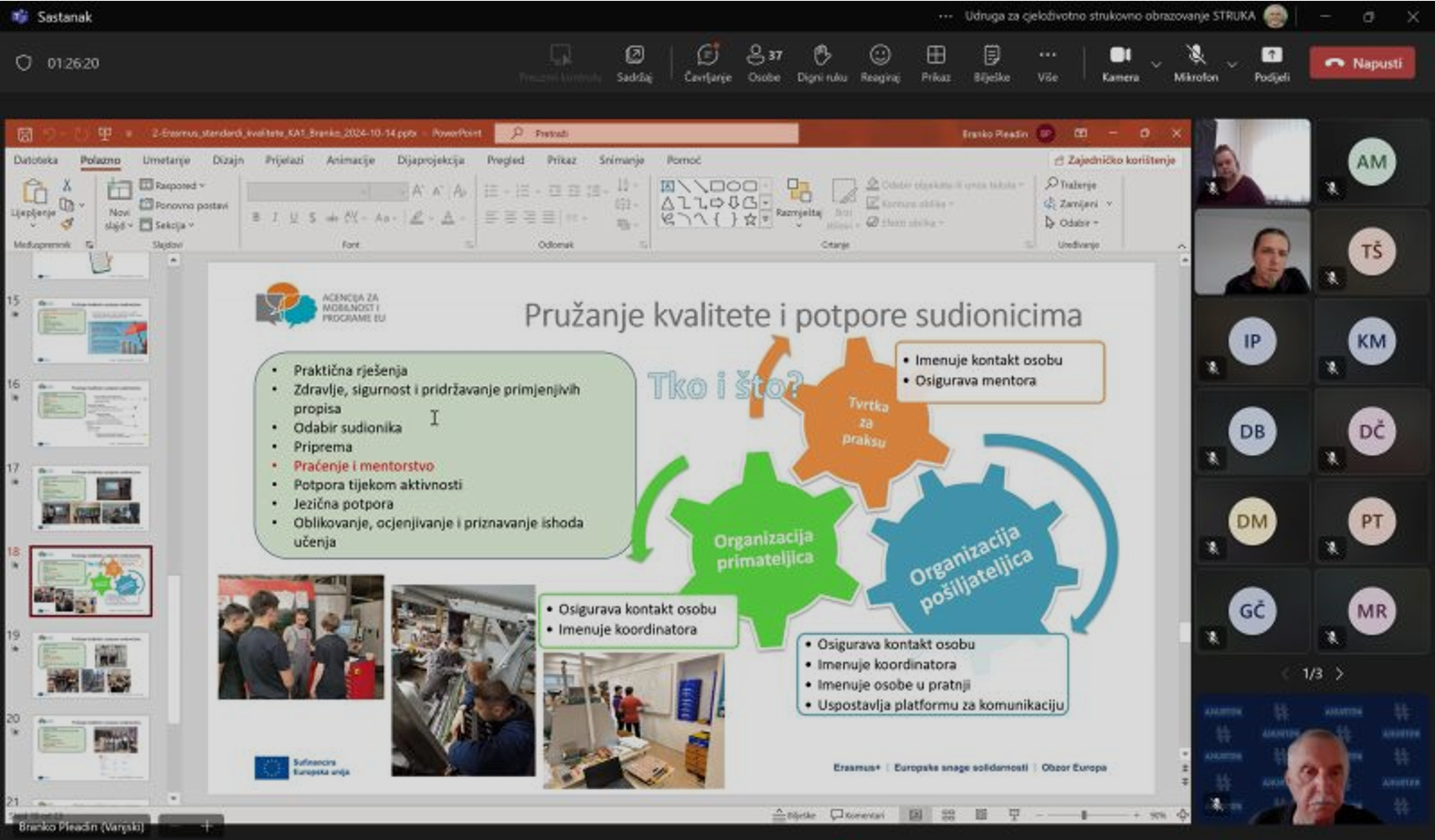Screen dimensions: 1435x840
Task: Open the Bilješke notes
Action: [x=991, y=62]
